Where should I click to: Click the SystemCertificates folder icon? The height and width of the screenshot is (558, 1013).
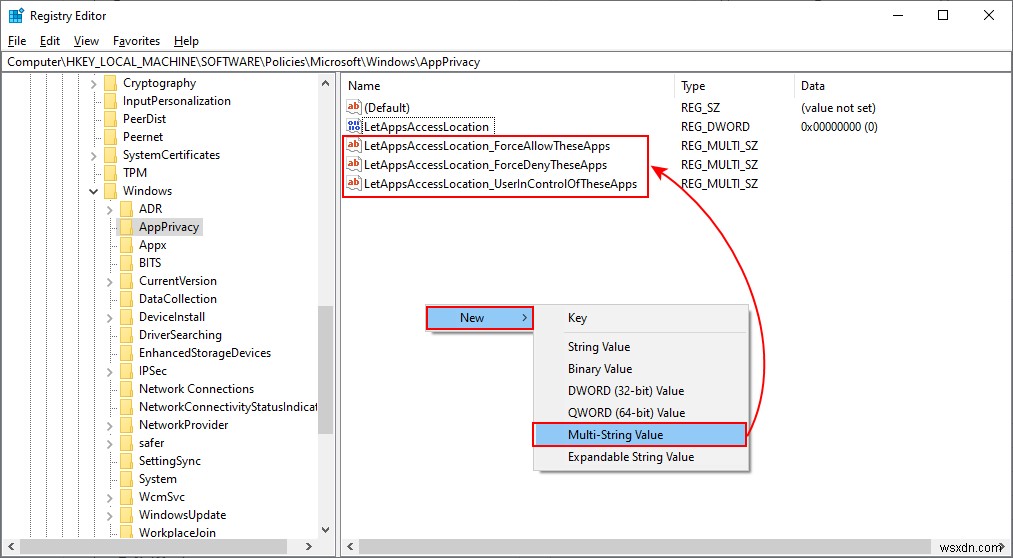tap(110, 155)
